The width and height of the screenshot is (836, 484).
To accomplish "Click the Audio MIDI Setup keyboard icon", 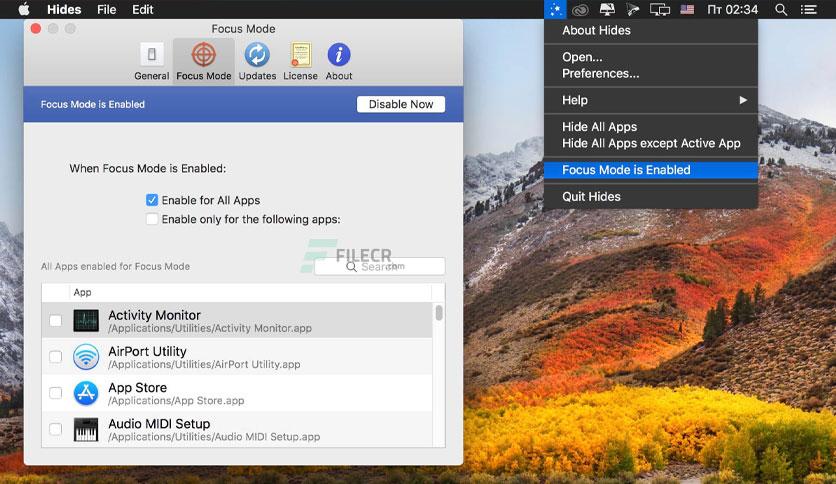I will (86, 429).
